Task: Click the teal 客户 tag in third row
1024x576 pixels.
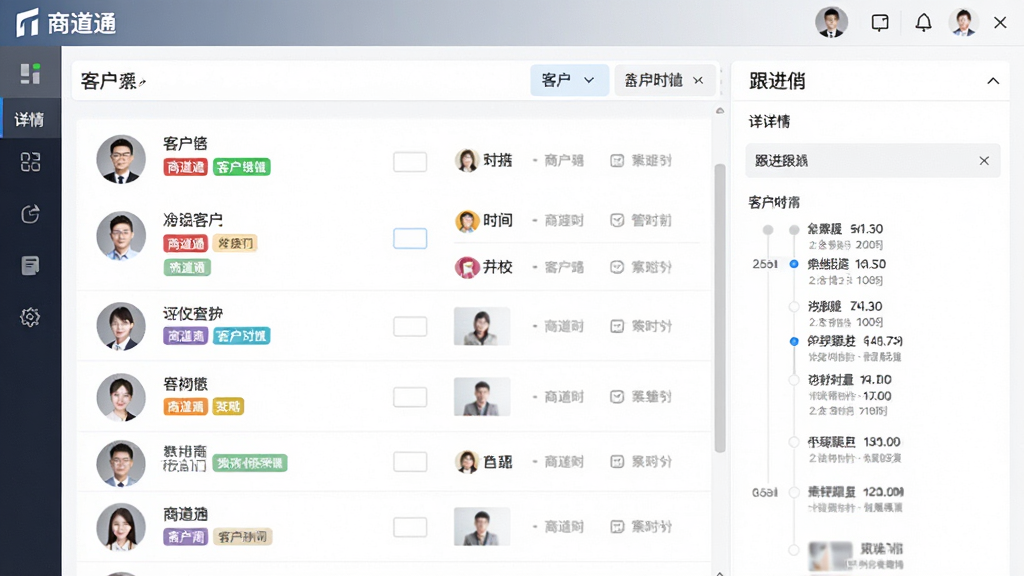Action: [x=242, y=336]
